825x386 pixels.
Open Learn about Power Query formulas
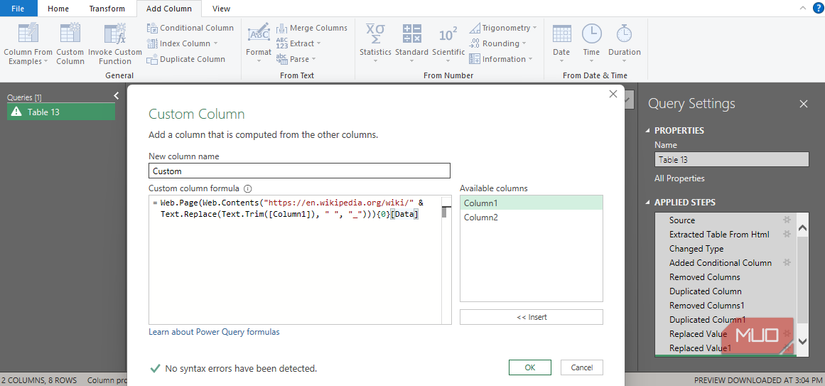point(214,332)
